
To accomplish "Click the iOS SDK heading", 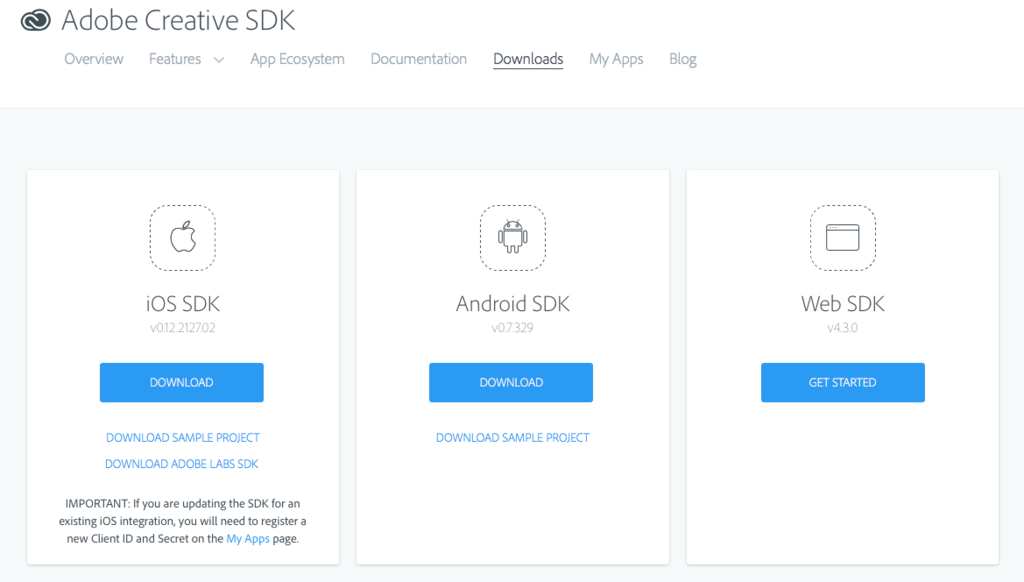I will pyautogui.click(x=183, y=304).
